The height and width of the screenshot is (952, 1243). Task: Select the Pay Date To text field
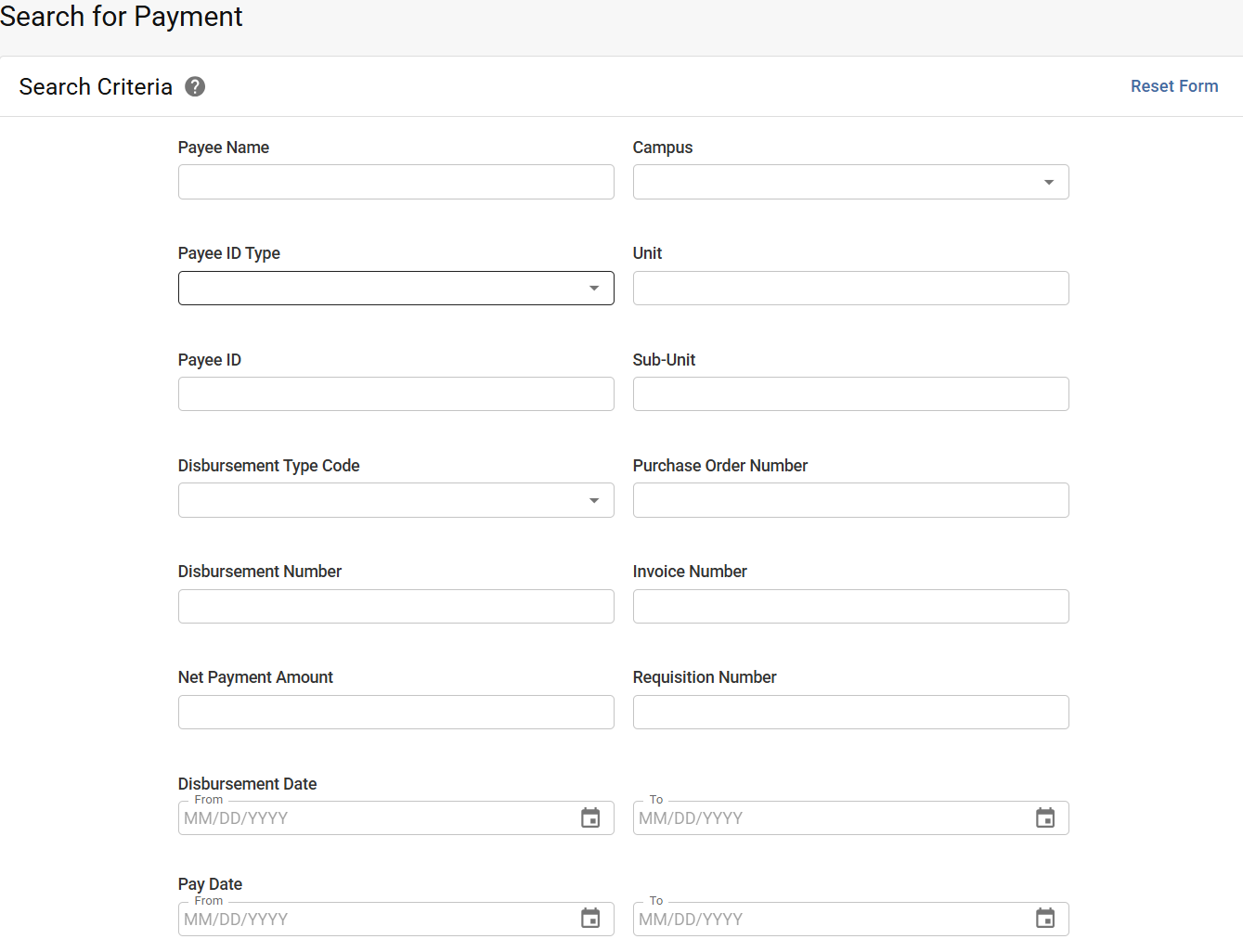pos(826,919)
